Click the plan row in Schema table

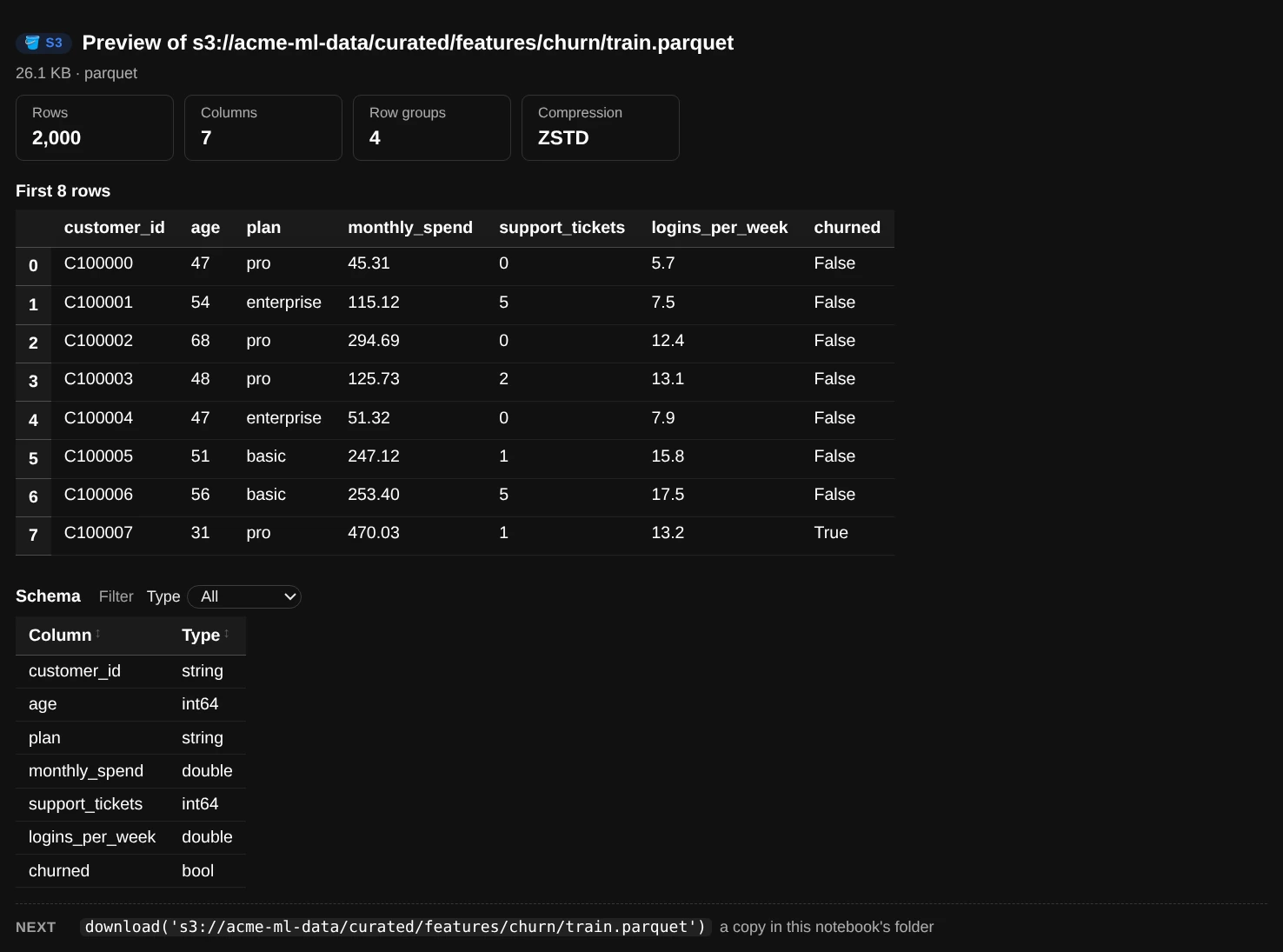pyautogui.click(x=130, y=738)
